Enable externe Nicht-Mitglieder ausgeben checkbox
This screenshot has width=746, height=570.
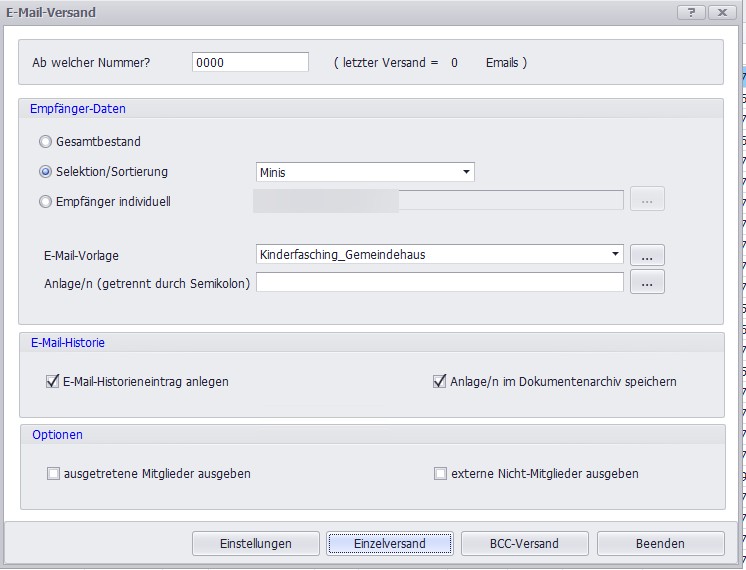[440, 473]
